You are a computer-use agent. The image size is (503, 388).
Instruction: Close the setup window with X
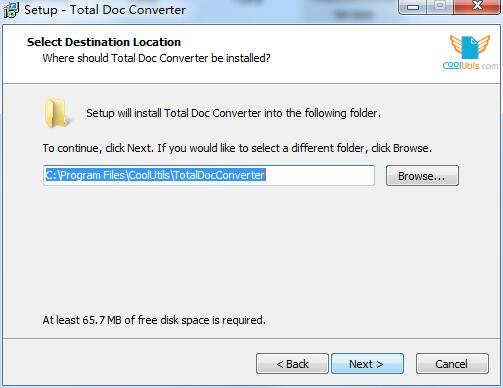coord(477,6)
